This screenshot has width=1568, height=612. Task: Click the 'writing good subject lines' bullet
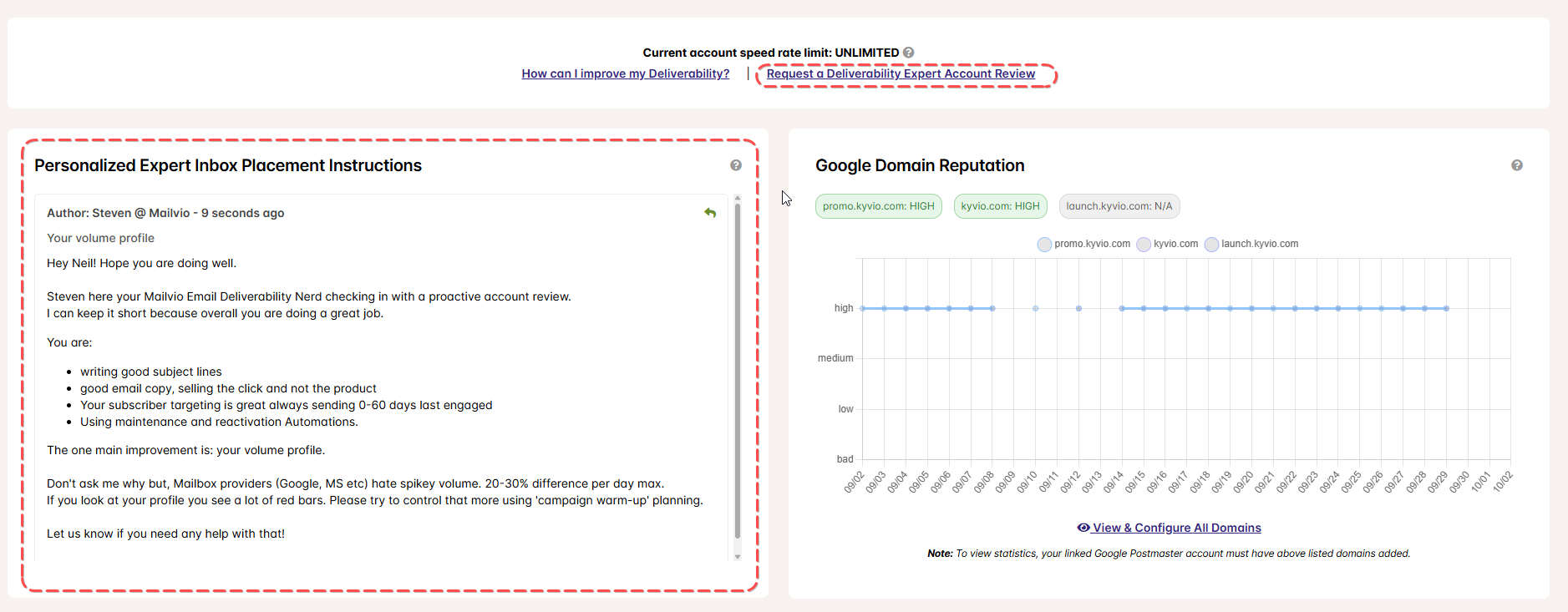pos(151,372)
